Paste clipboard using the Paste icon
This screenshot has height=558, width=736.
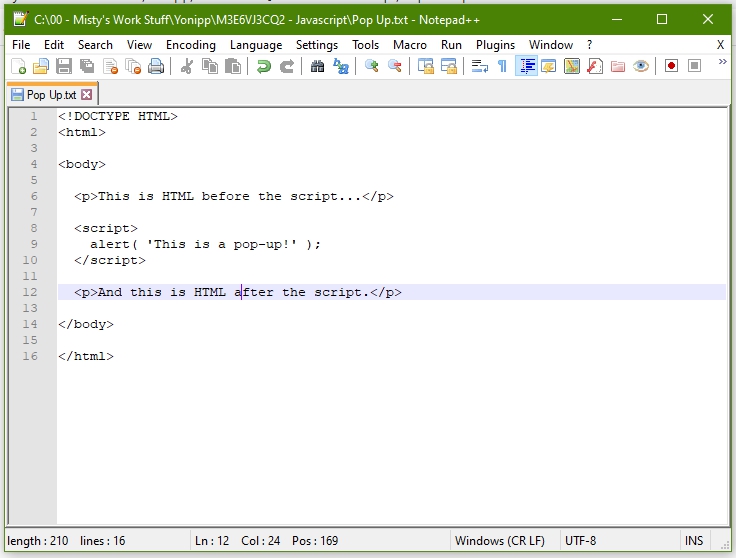[233, 66]
